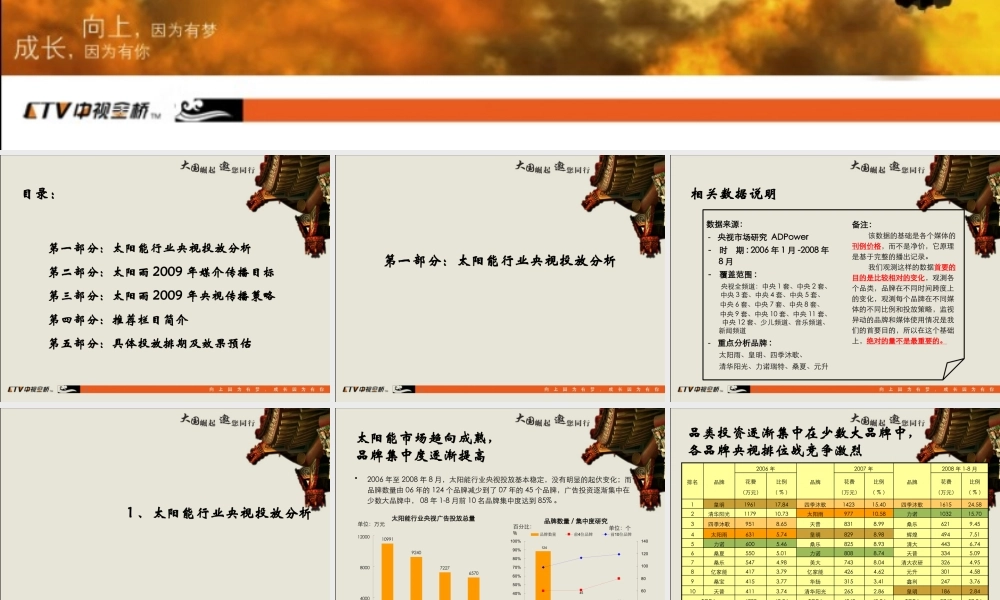Image resolution: width=1000 pixels, height=600 pixels.
Task: Click the '央视市场研究 ADPower' line
Action: pyautogui.click(x=763, y=237)
